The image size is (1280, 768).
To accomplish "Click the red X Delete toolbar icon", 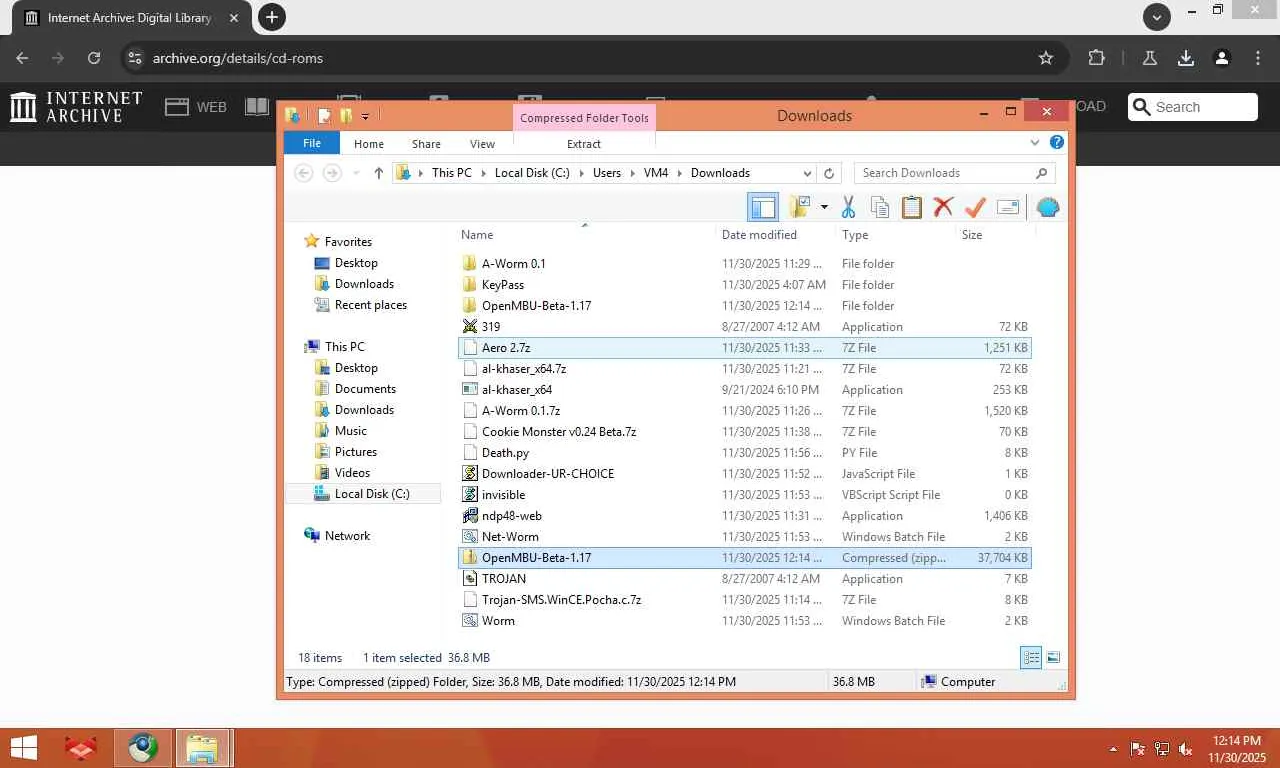I will click(943, 207).
